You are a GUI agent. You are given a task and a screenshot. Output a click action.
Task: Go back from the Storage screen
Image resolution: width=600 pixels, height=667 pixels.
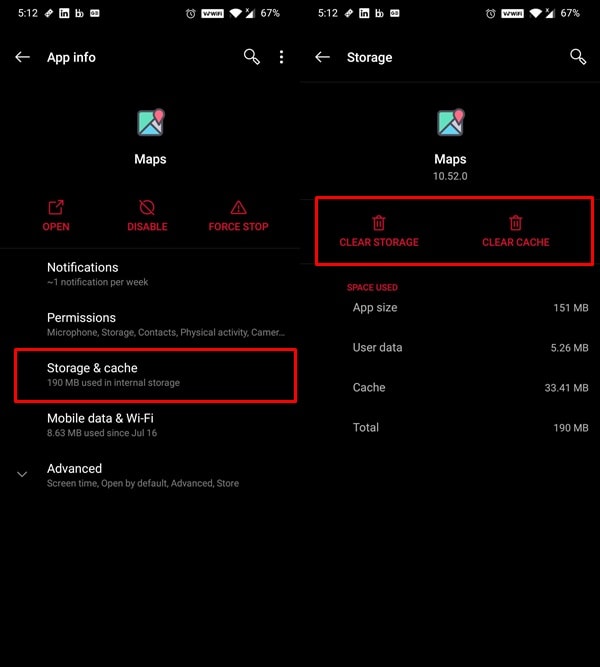coord(323,57)
